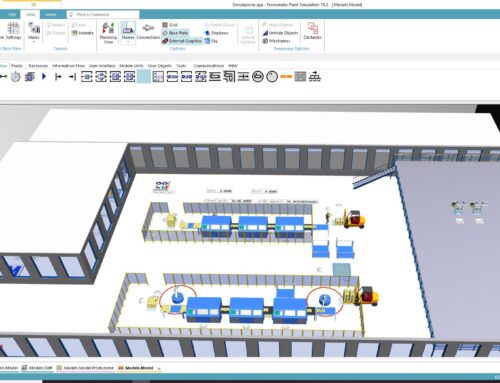This screenshot has height=383, width=500.
Task: Toggle the Grid option
Action: coord(170,25)
